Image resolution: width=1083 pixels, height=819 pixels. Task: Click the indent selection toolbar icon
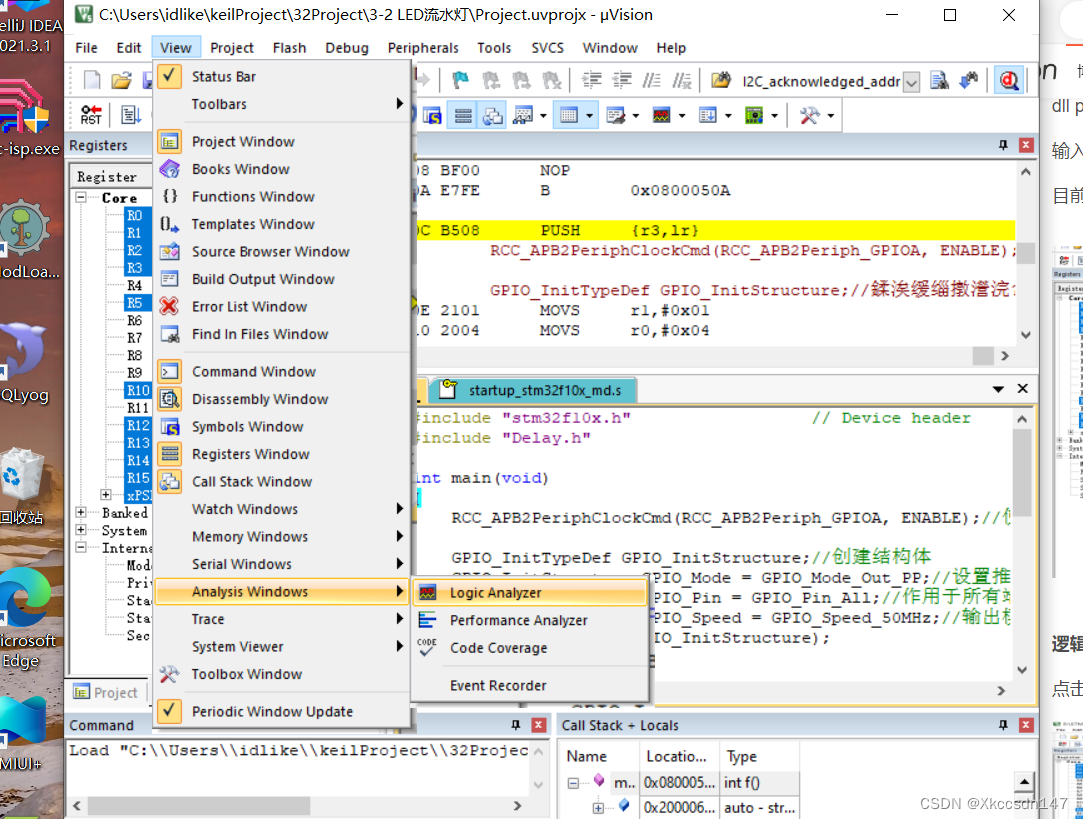coord(591,81)
